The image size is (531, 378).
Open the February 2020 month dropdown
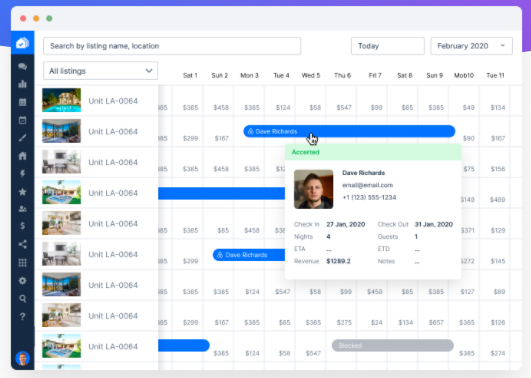[471, 46]
